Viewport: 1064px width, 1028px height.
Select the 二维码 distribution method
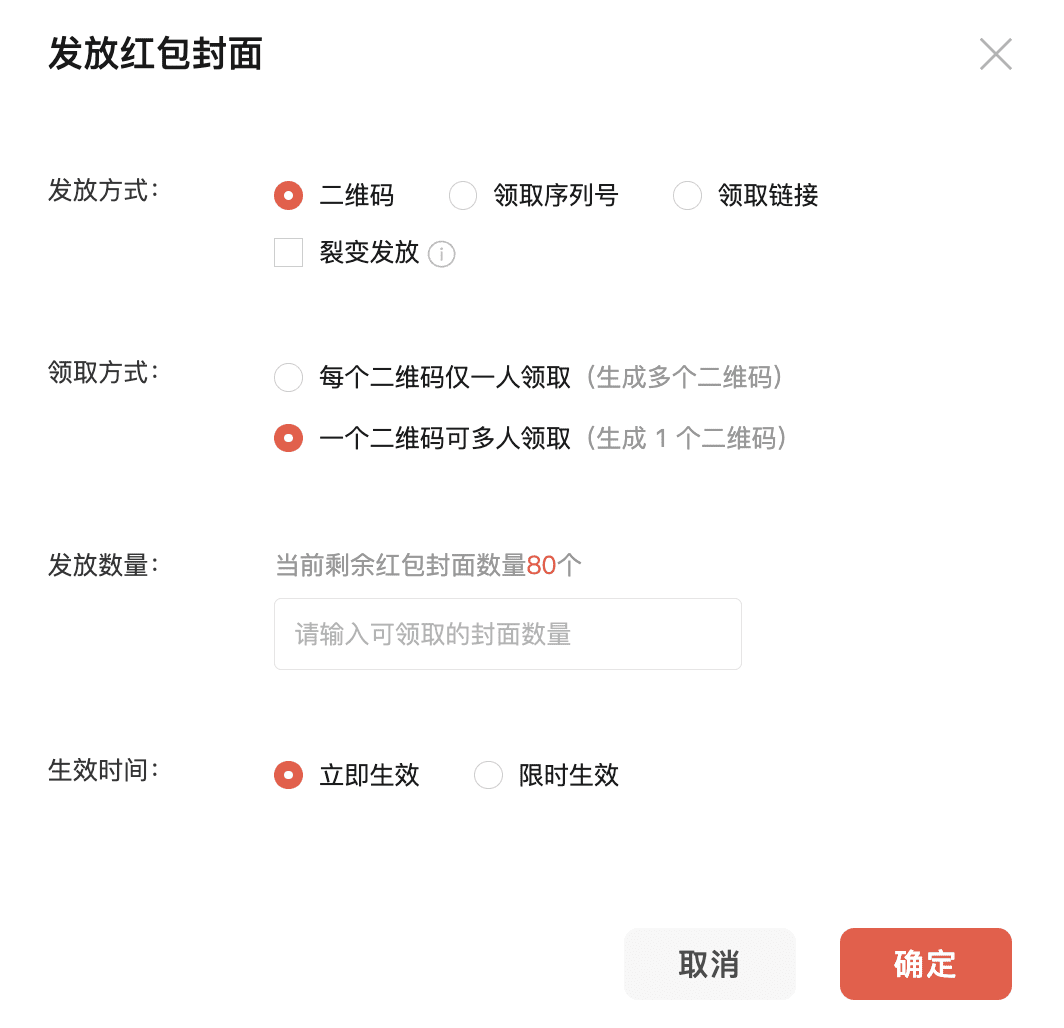click(288, 195)
